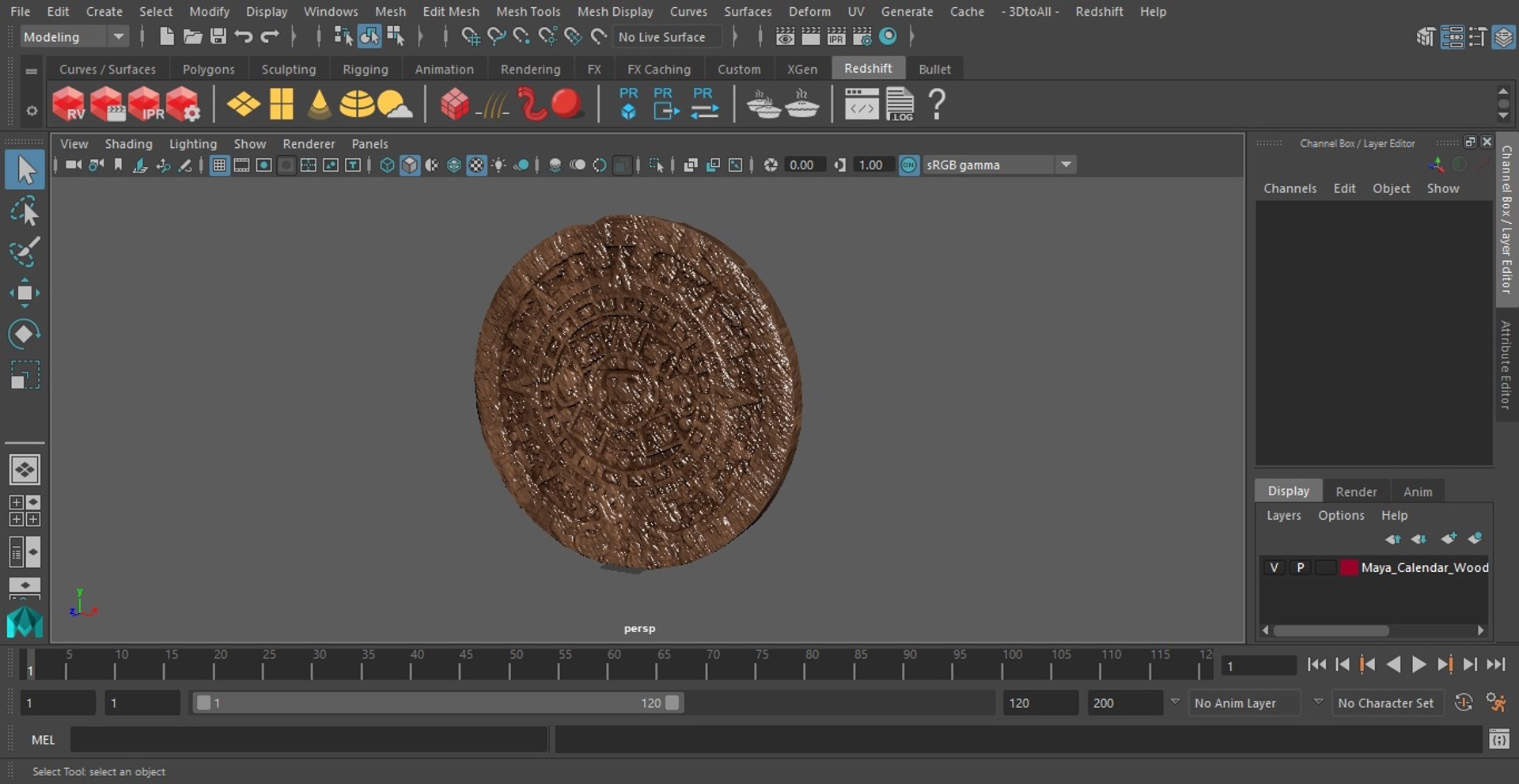
Task: Activate the Lasso select tool
Action: point(25,211)
